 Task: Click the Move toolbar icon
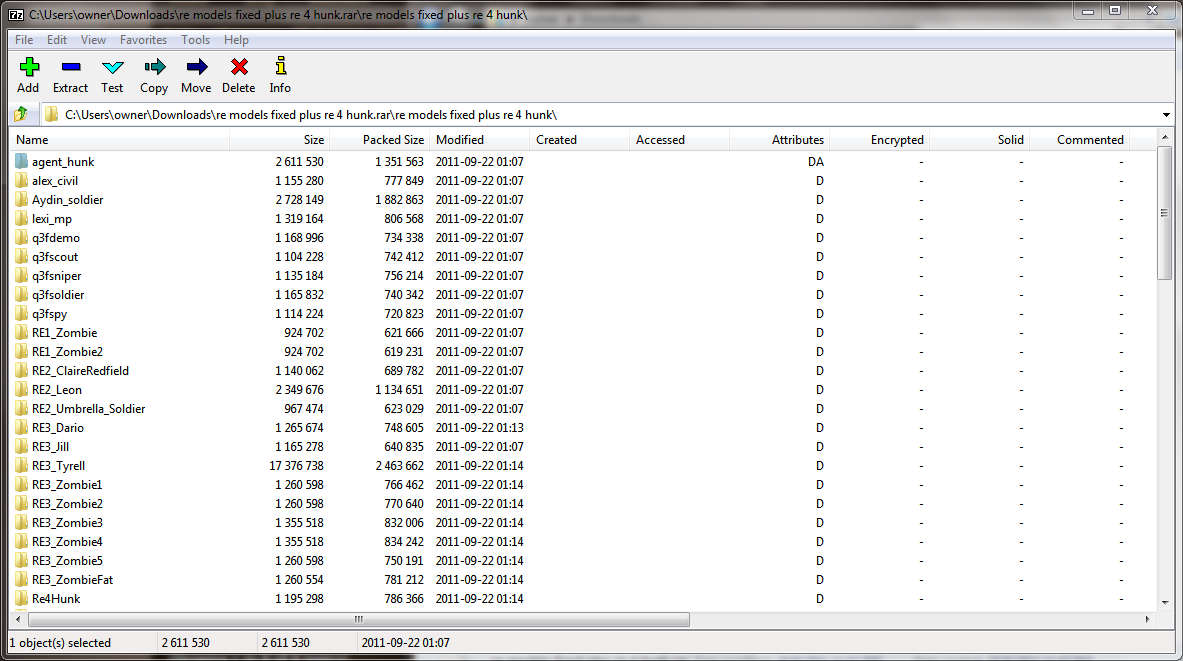197,67
